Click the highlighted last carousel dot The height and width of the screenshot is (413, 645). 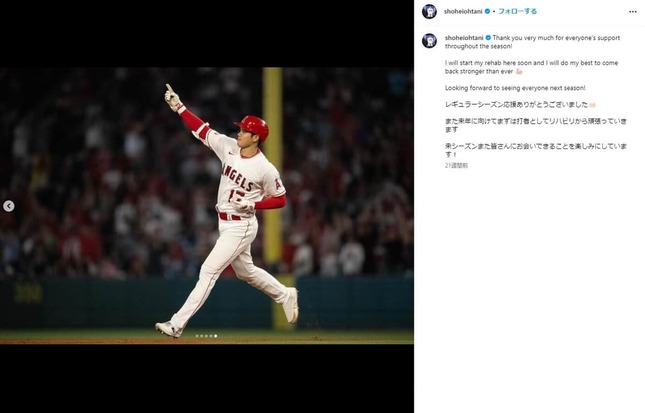216,336
